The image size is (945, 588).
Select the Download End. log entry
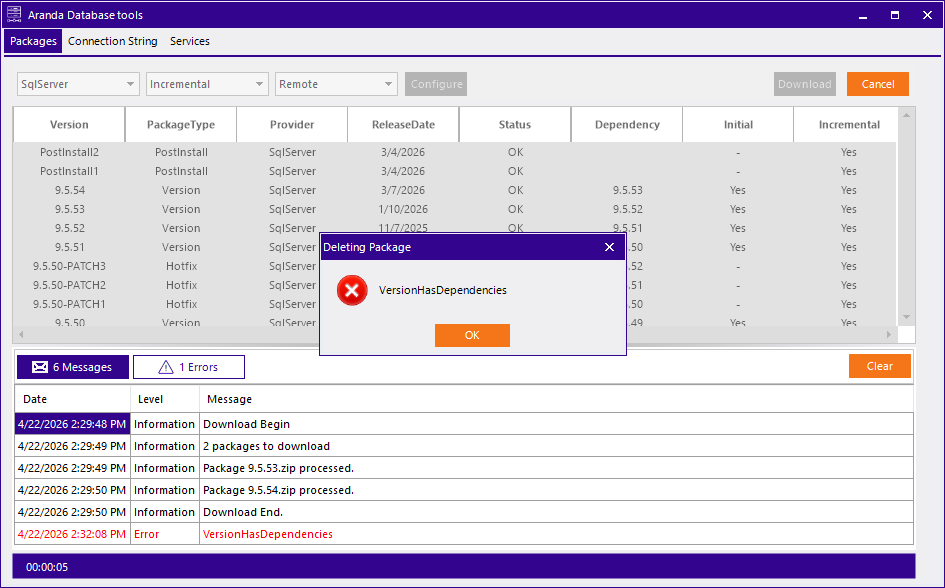pos(464,512)
